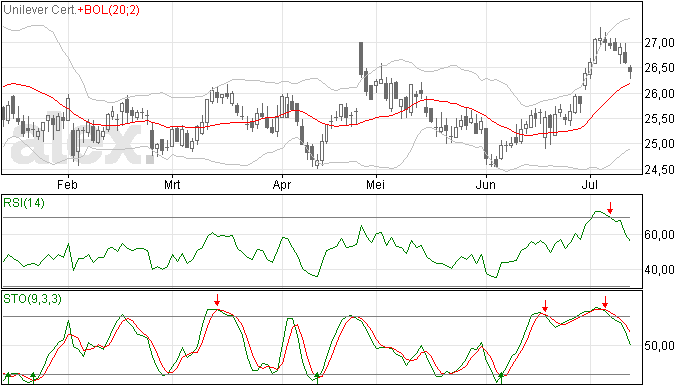Click the April green buy arrow in STO panel

pyautogui.click(x=317, y=378)
